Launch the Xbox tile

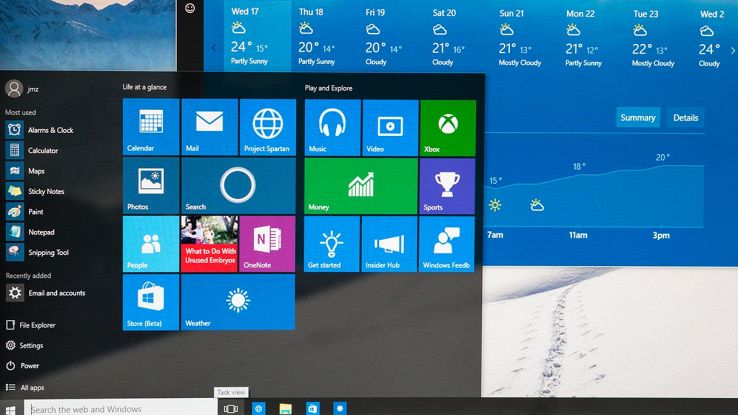click(x=448, y=128)
